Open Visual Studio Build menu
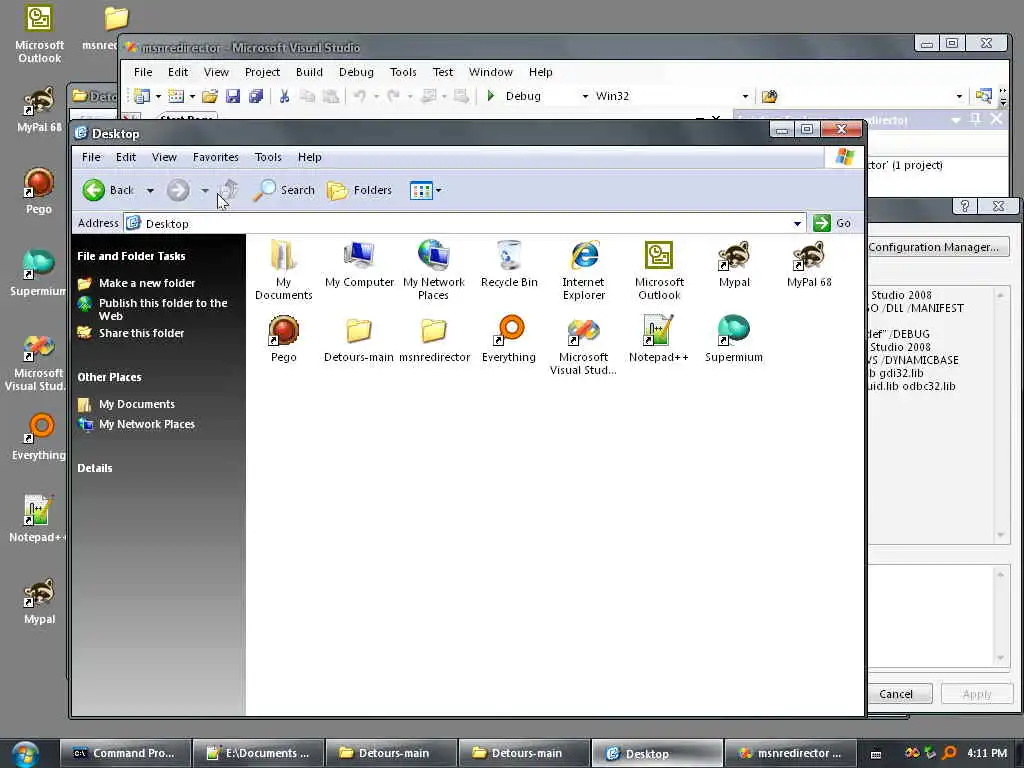Image resolution: width=1024 pixels, height=768 pixels. [x=309, y=72]
